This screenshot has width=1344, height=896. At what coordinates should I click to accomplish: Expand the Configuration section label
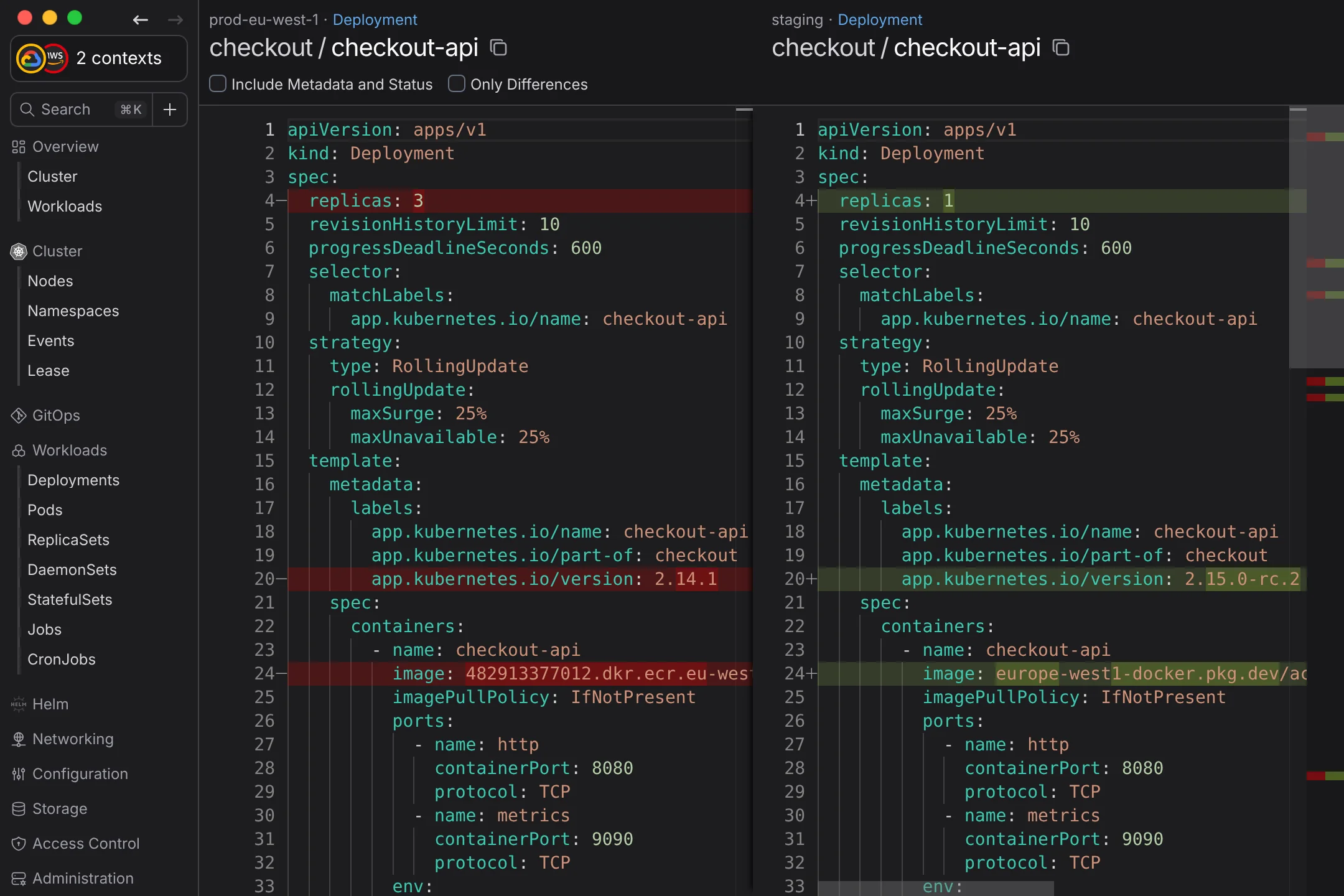pos(80,774)
